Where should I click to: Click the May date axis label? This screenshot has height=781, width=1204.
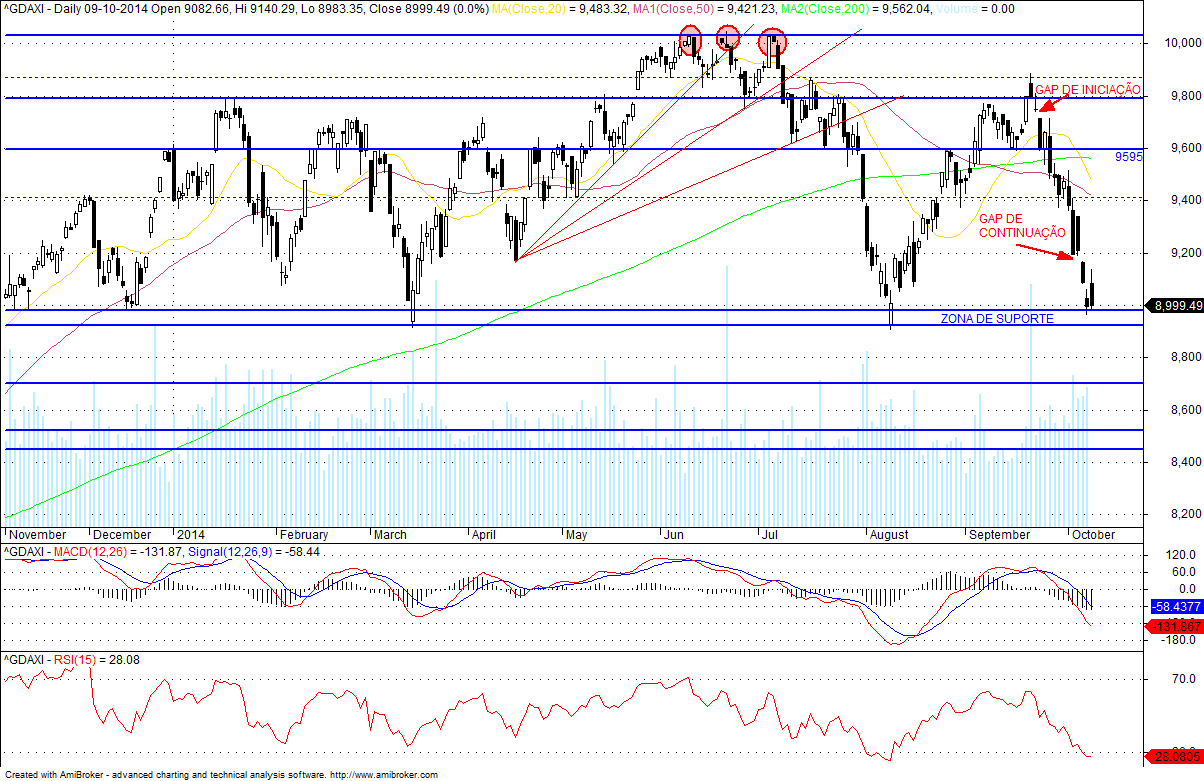[x=579, y=535]
